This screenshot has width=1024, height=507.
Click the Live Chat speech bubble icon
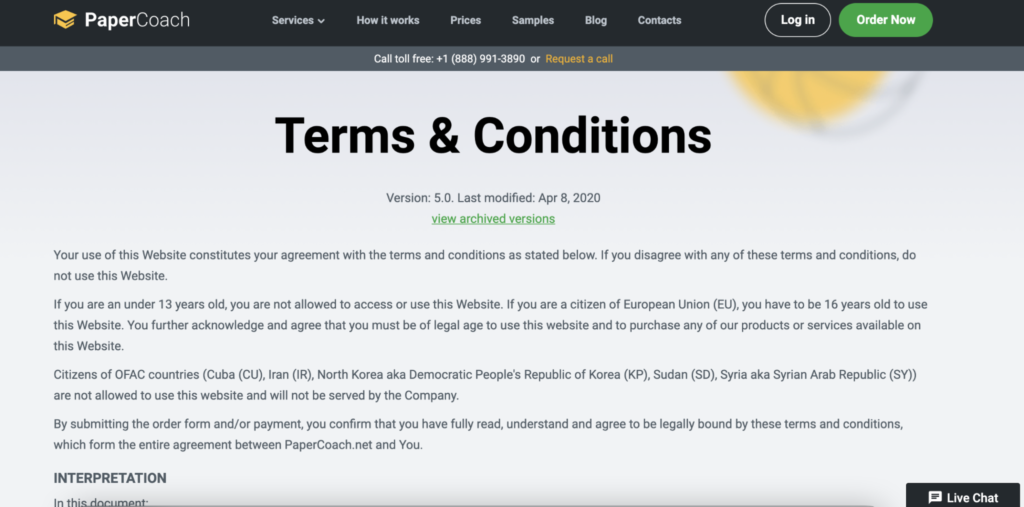point(935,497)
